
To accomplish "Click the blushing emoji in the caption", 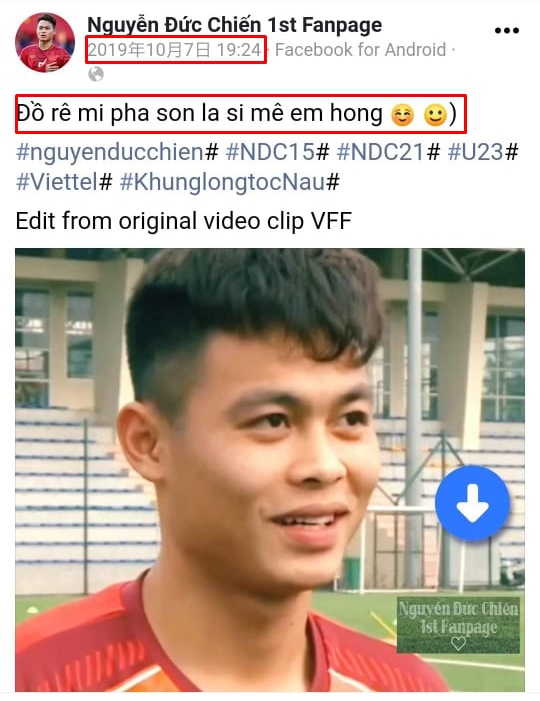I will pos(402,115).
